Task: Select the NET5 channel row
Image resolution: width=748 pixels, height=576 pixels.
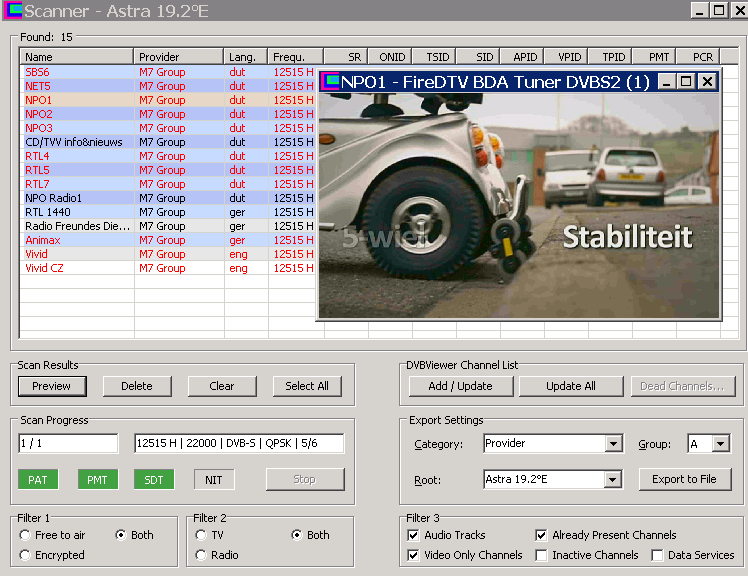Action: click(167, 86)
